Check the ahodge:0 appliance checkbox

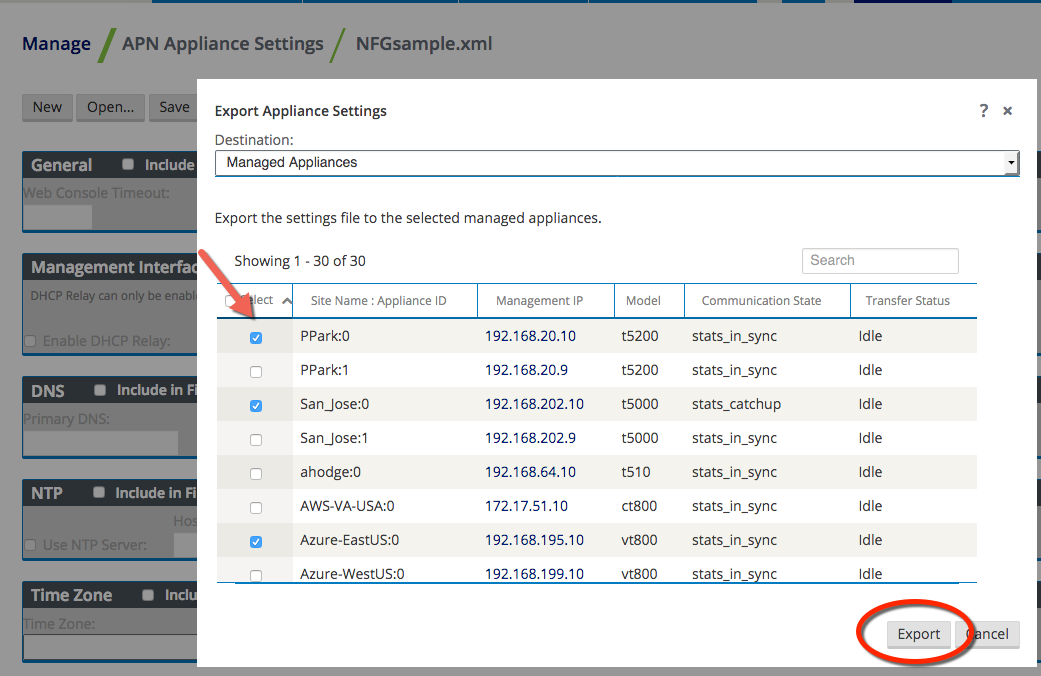pos(256,473)
